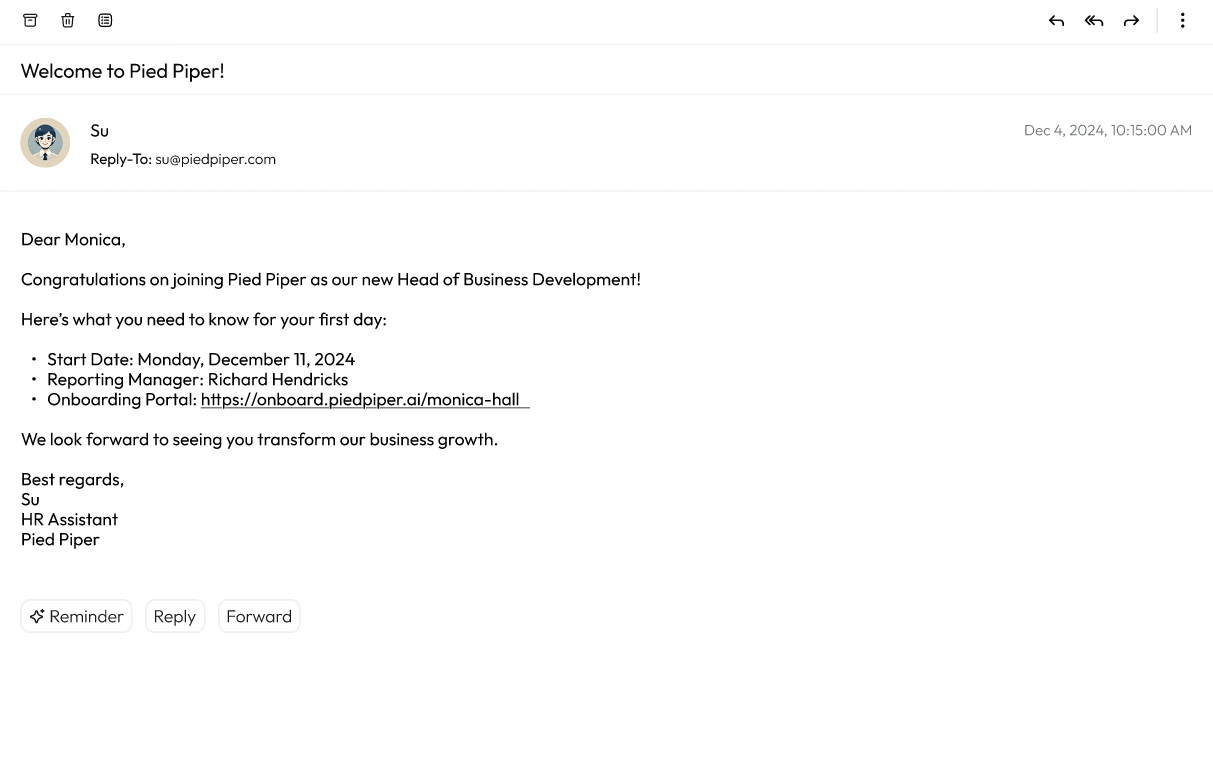The width and height of the screenshot is (1213, 770).
Task: Archive this email using the box icon
Action: 30,20
